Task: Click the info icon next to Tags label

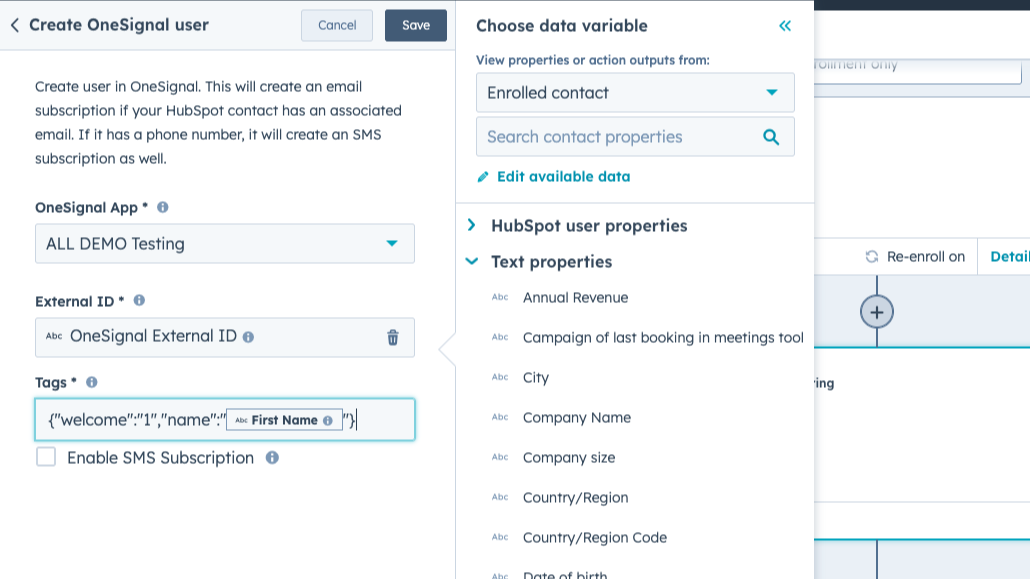Action: tap(92, 382)
